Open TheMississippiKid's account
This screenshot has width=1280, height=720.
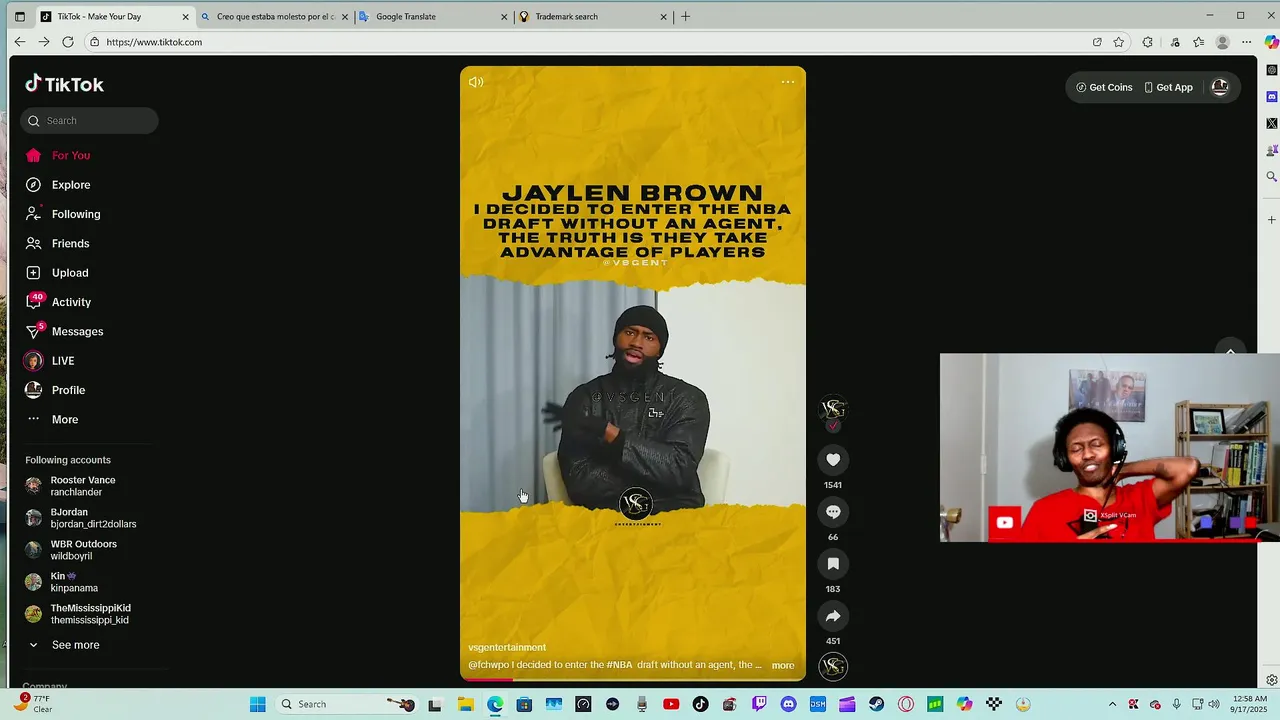coord(90,614)
